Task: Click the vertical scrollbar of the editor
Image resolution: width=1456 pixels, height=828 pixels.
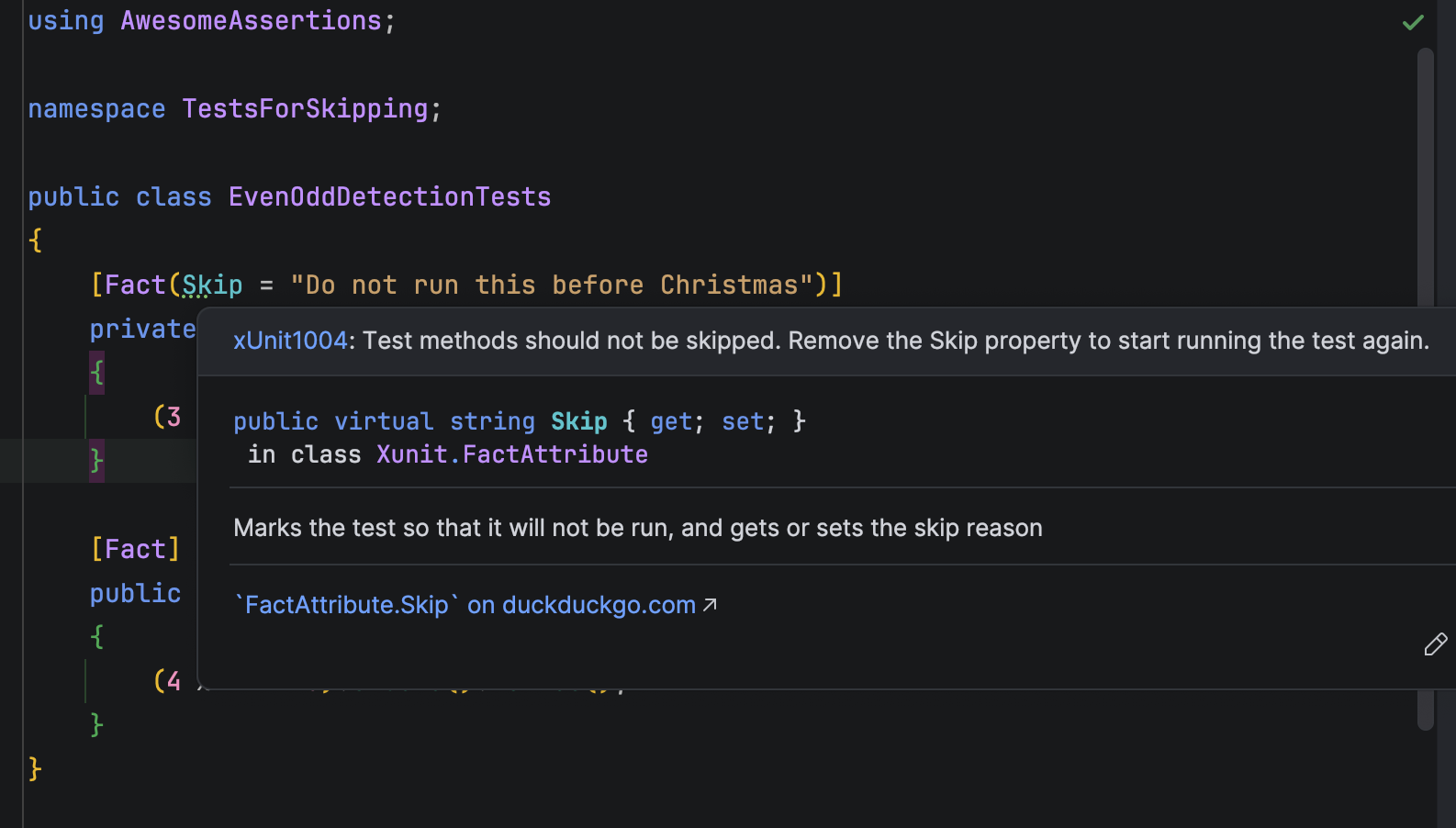Action: pos(1426,388)
